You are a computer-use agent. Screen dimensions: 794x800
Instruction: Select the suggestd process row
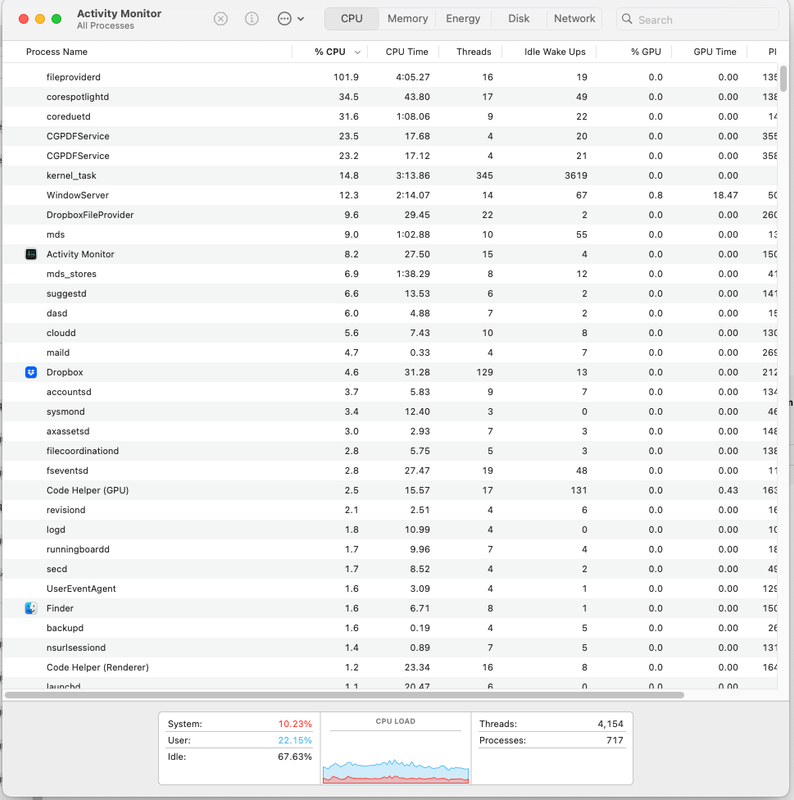[x=390, y=293]
